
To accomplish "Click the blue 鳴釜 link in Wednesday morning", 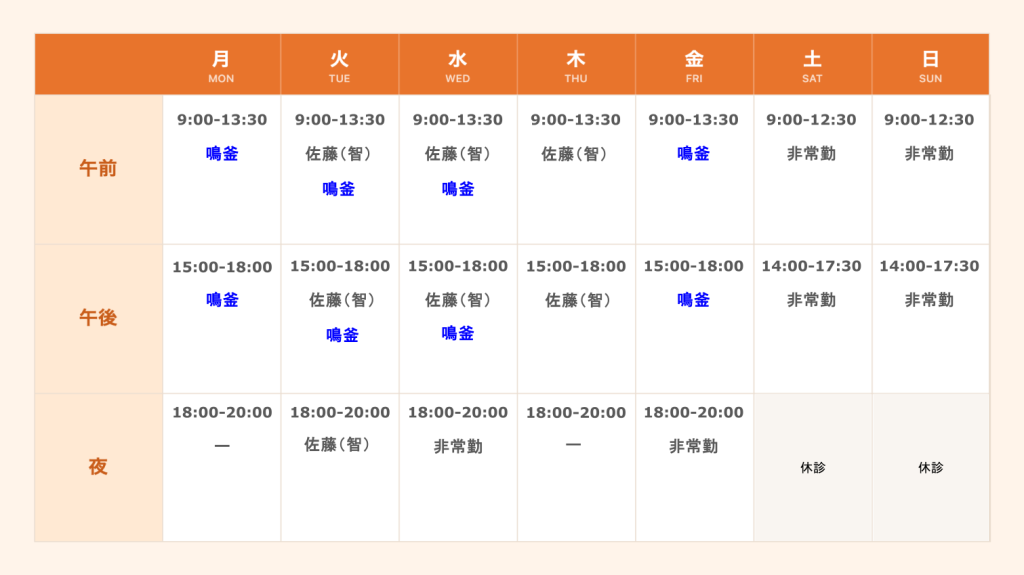I will pyautogui.click(x=458, y=189).
